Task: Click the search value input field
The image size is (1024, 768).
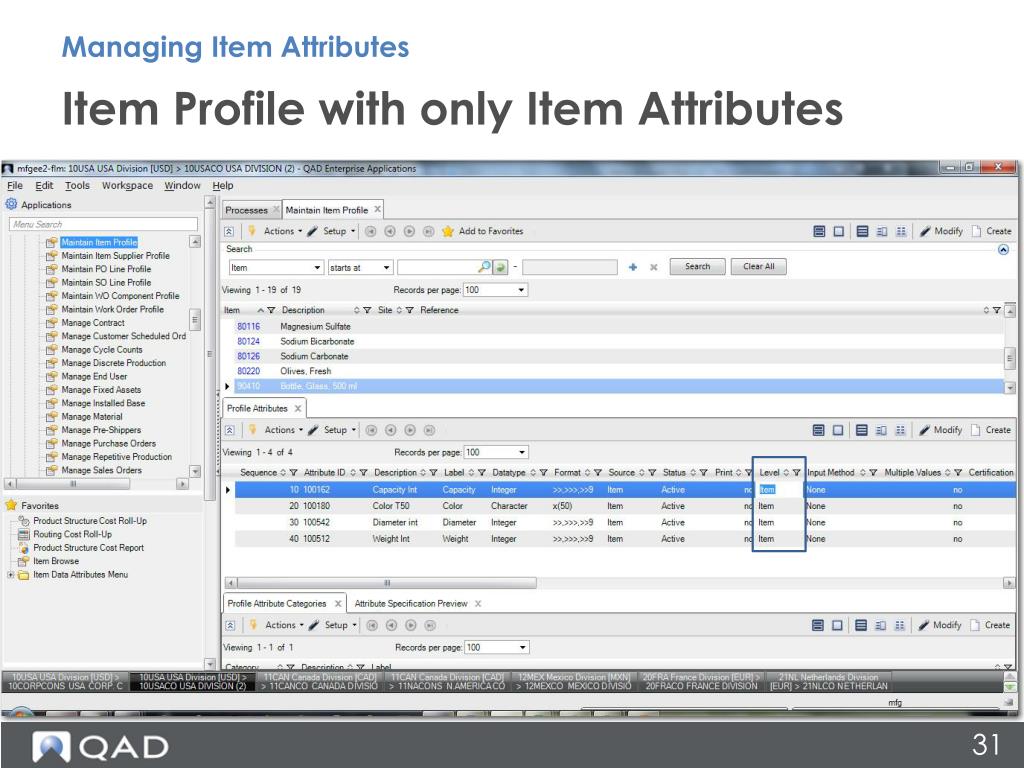Action: click(438, 267)
